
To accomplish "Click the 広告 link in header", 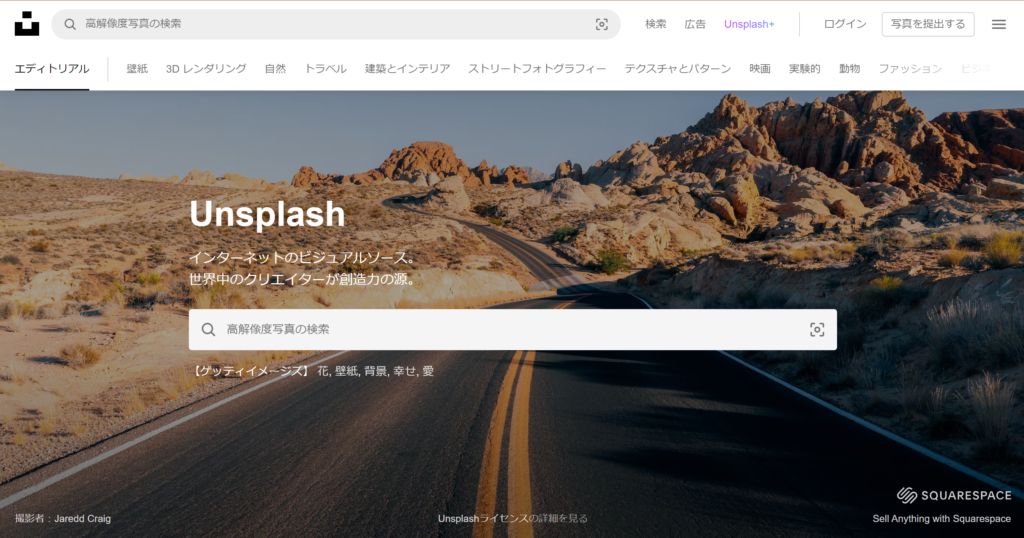I will coord(695,24).
